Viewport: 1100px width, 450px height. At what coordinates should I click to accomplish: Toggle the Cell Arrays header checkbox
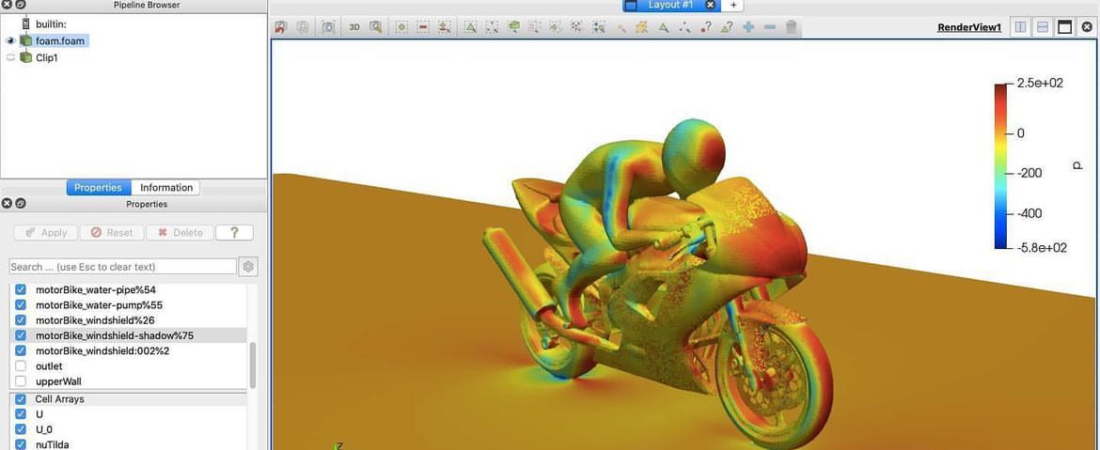[x=20, y=399]
